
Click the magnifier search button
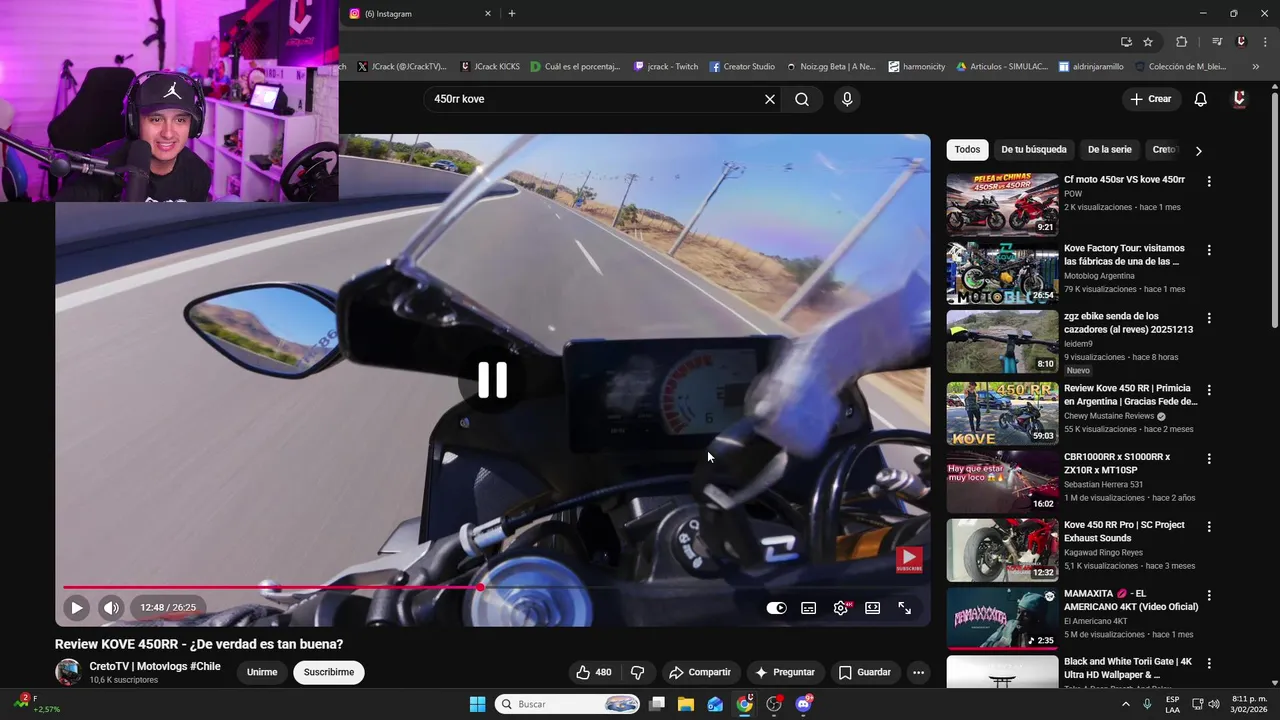tap(802, 99)
